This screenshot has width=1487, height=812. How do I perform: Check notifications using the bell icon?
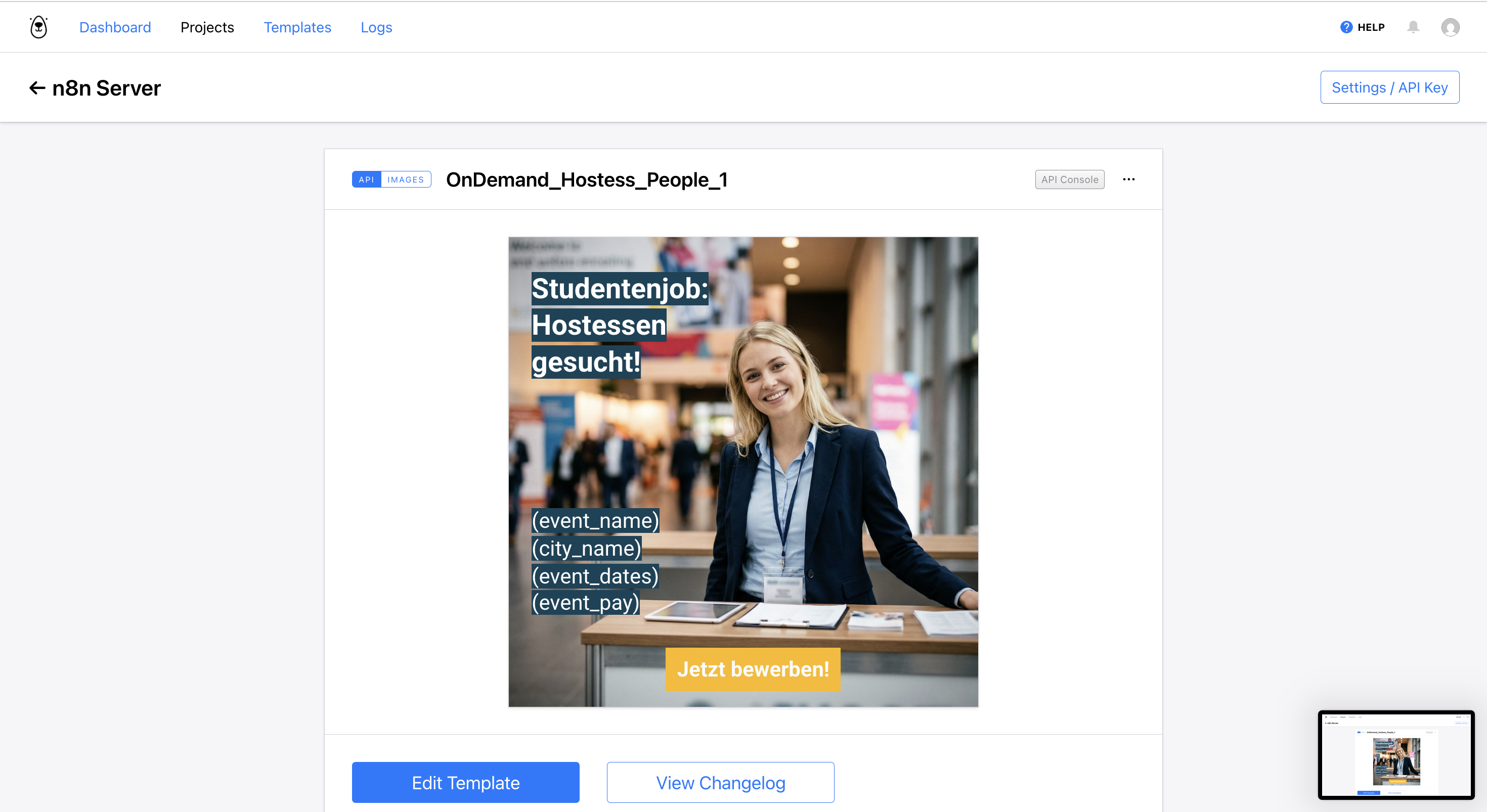tap(1413, 27)
